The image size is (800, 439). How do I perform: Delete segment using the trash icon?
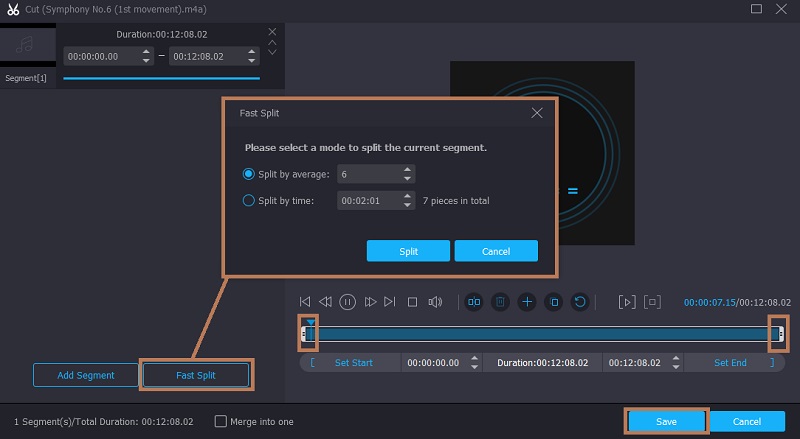500,301
